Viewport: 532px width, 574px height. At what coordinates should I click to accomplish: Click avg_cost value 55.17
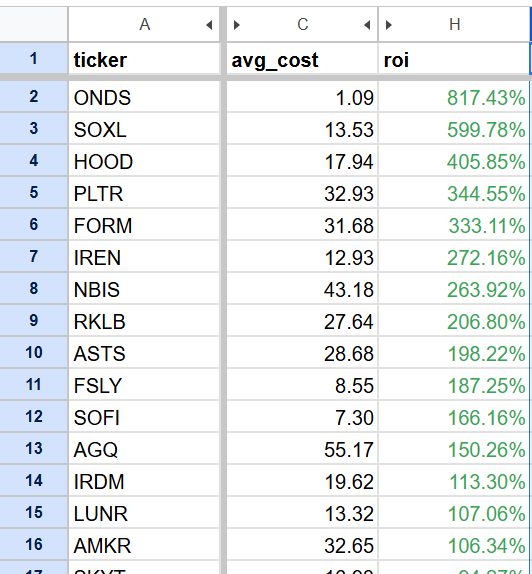[x=302, y=448]
